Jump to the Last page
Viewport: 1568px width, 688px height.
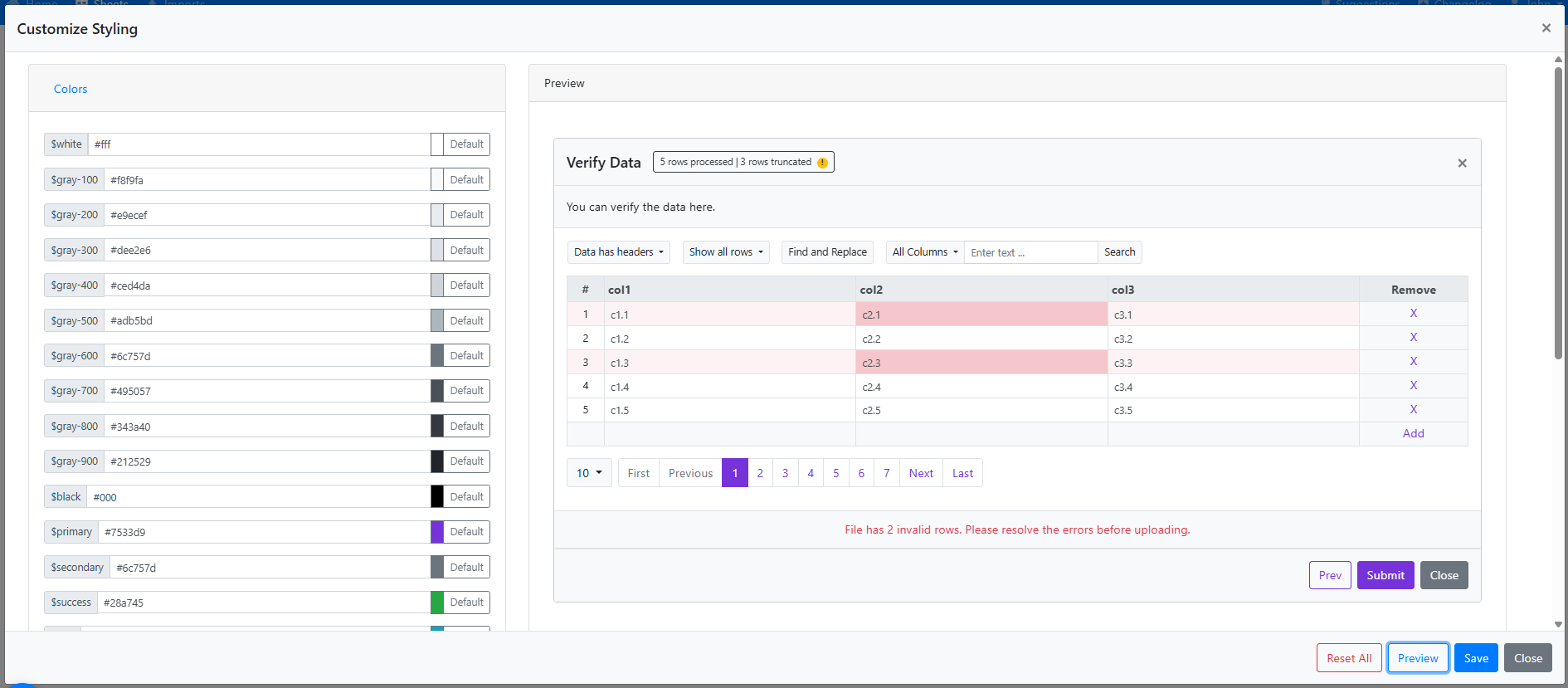[x=962, y=473]
